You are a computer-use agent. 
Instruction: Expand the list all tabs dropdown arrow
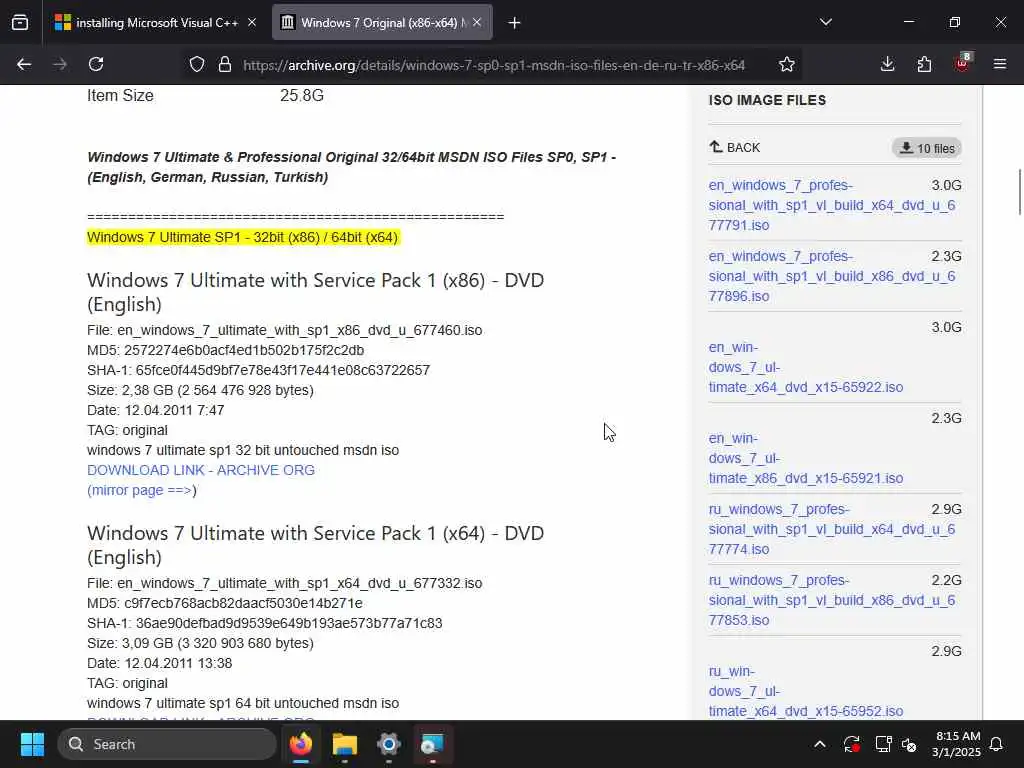click(x=826, y=22)
